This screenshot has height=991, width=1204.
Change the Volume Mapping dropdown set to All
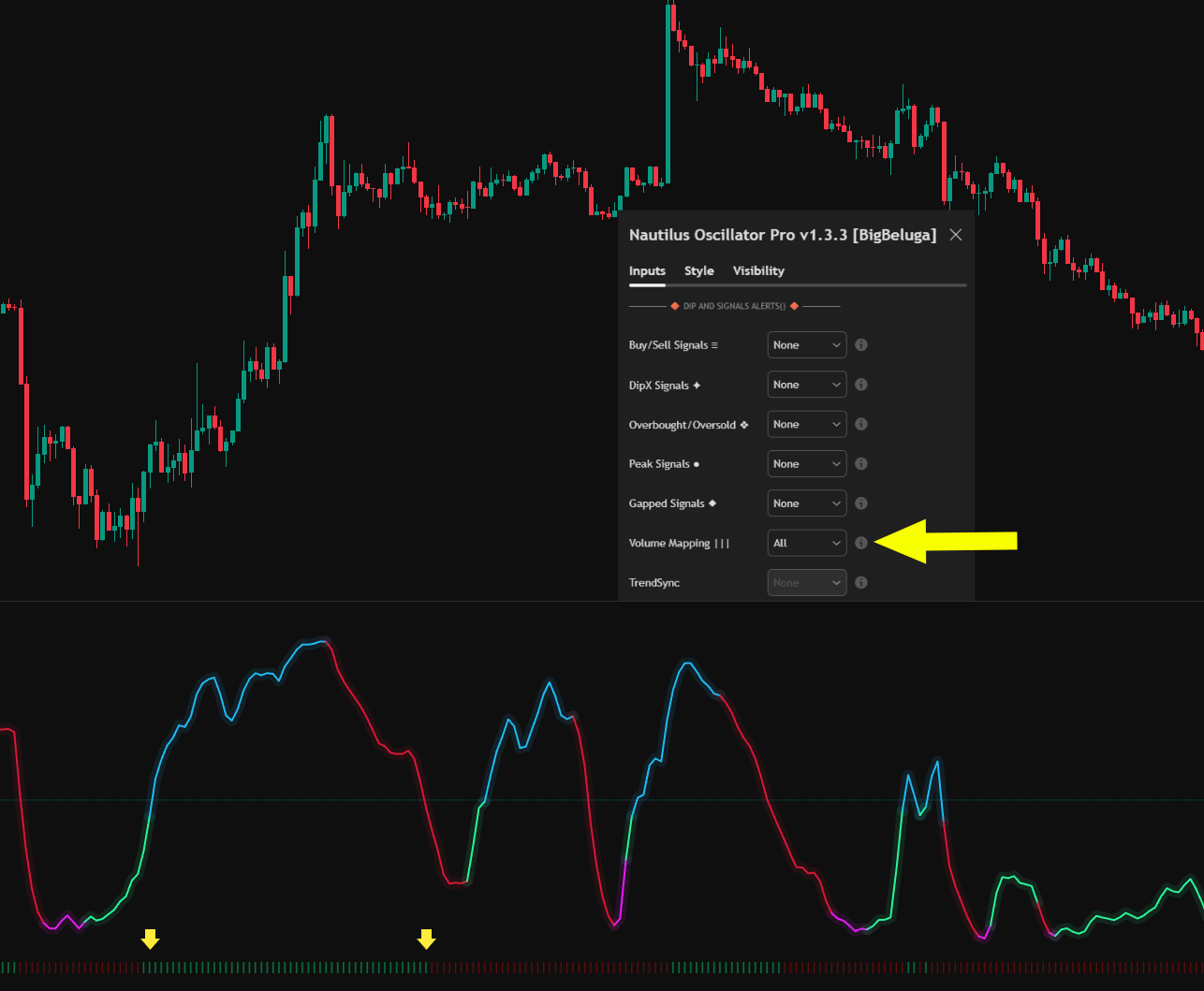tap(807, 543)
